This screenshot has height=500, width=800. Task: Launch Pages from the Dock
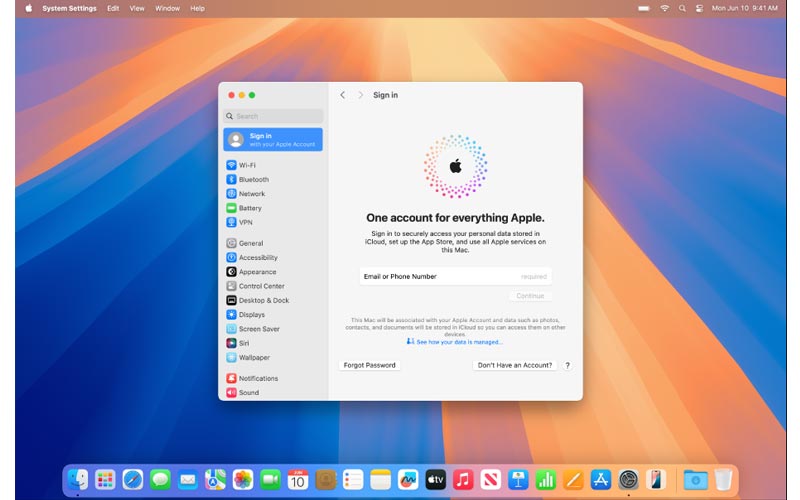click(x=573, y=480)
